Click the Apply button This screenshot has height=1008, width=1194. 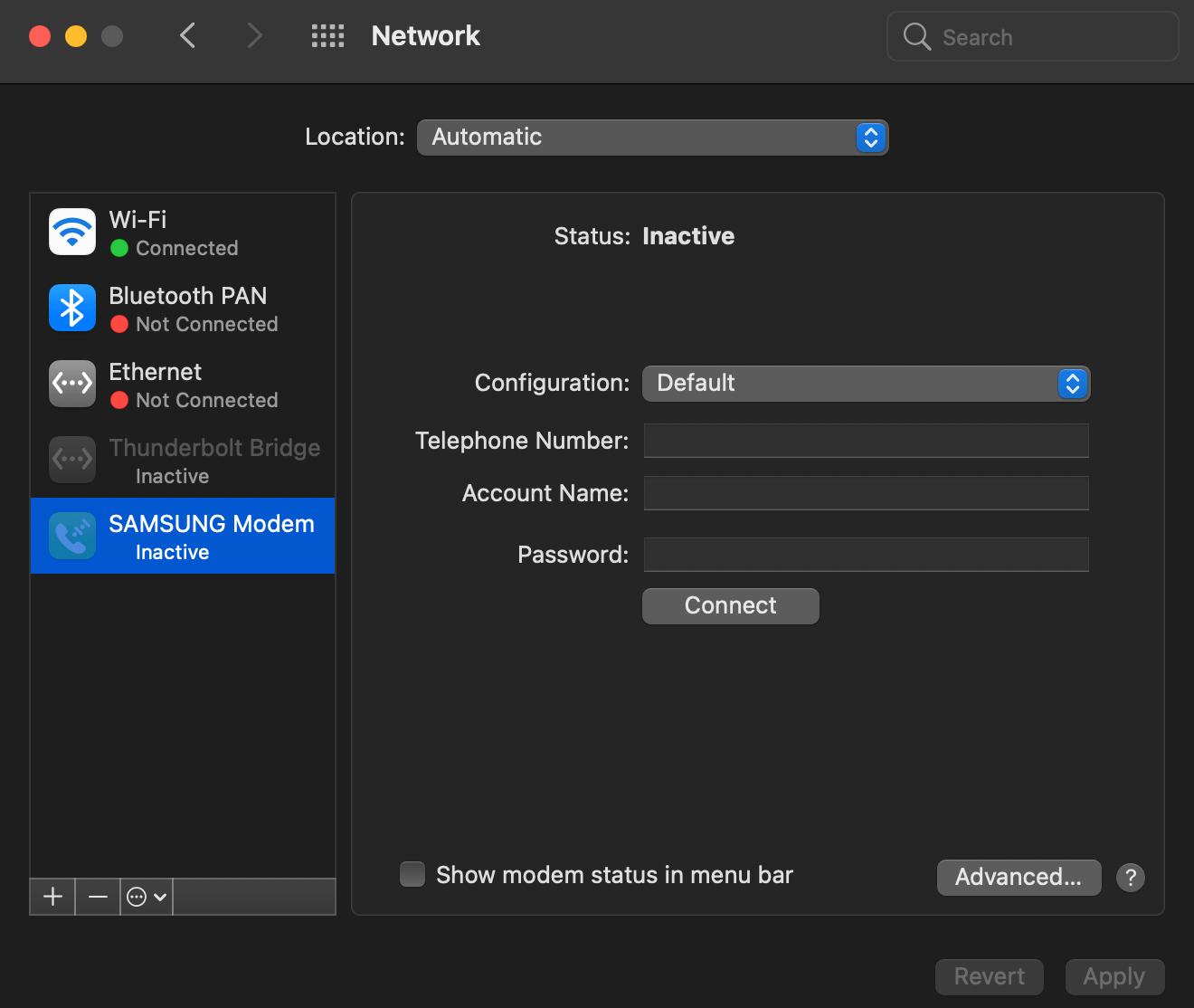pyautogui.click(x=1114, y=977)
